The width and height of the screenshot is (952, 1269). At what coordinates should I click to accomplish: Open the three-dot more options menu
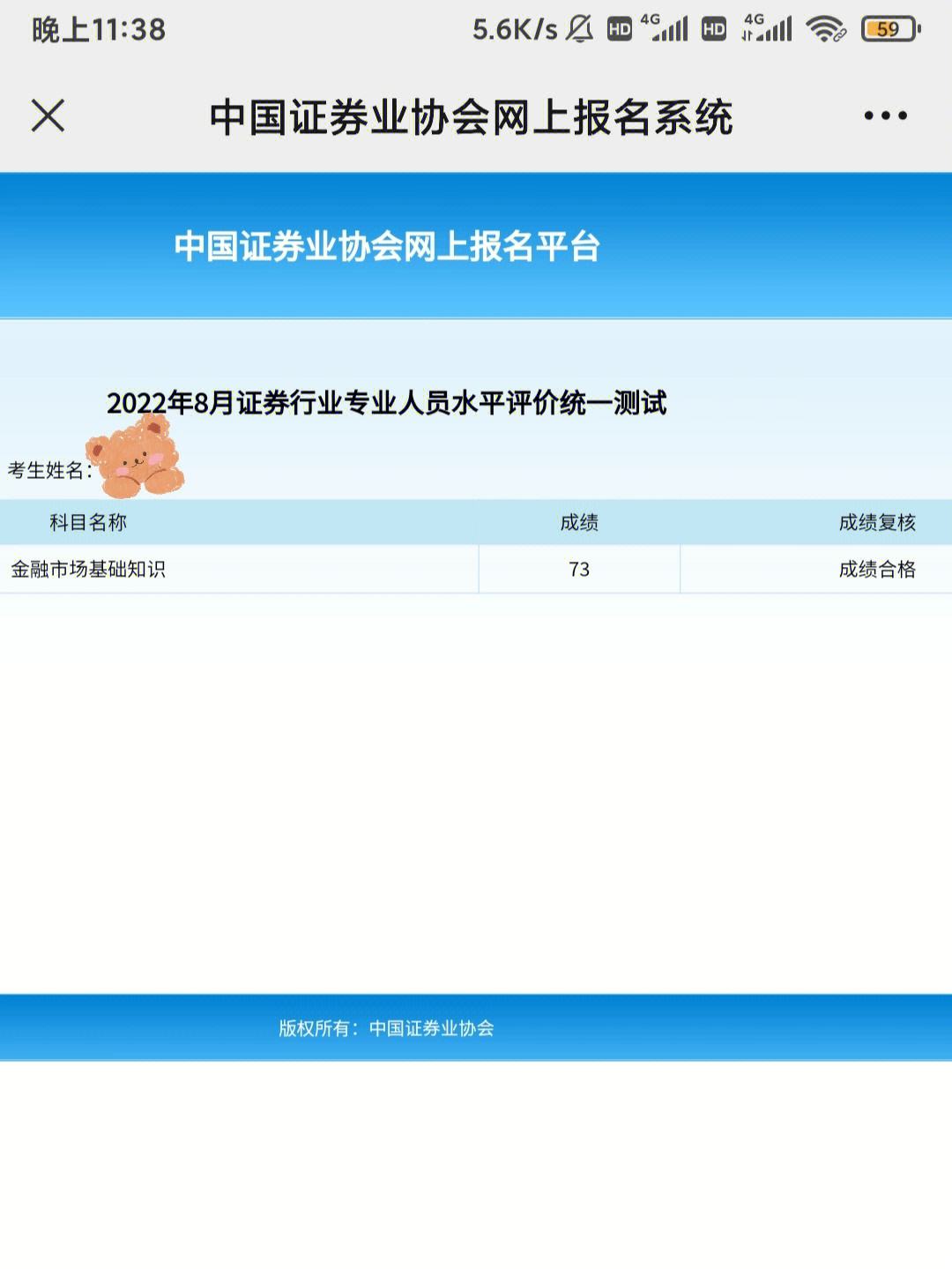885,116
